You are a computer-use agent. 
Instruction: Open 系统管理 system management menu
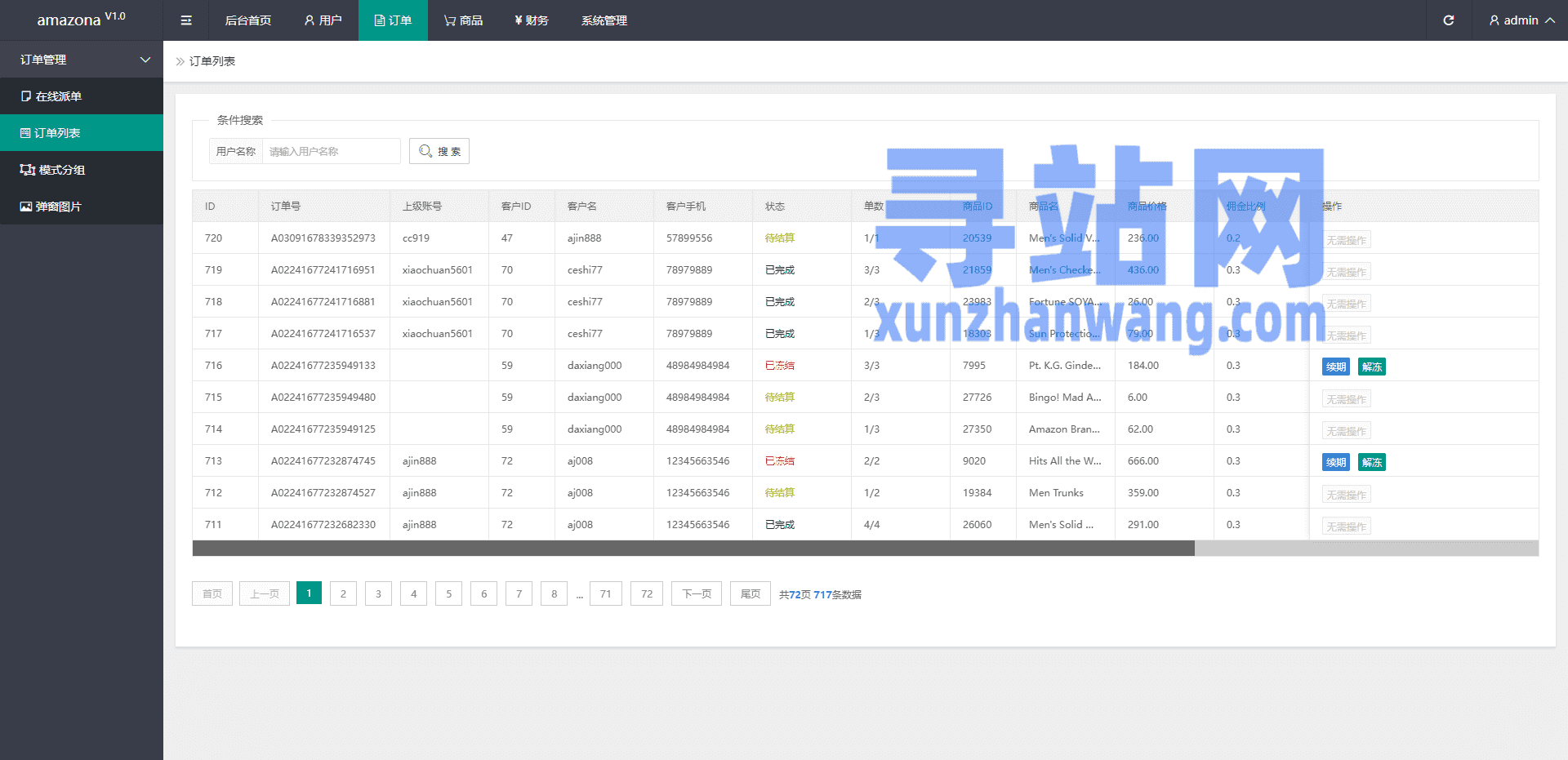[x=604, y=20]
